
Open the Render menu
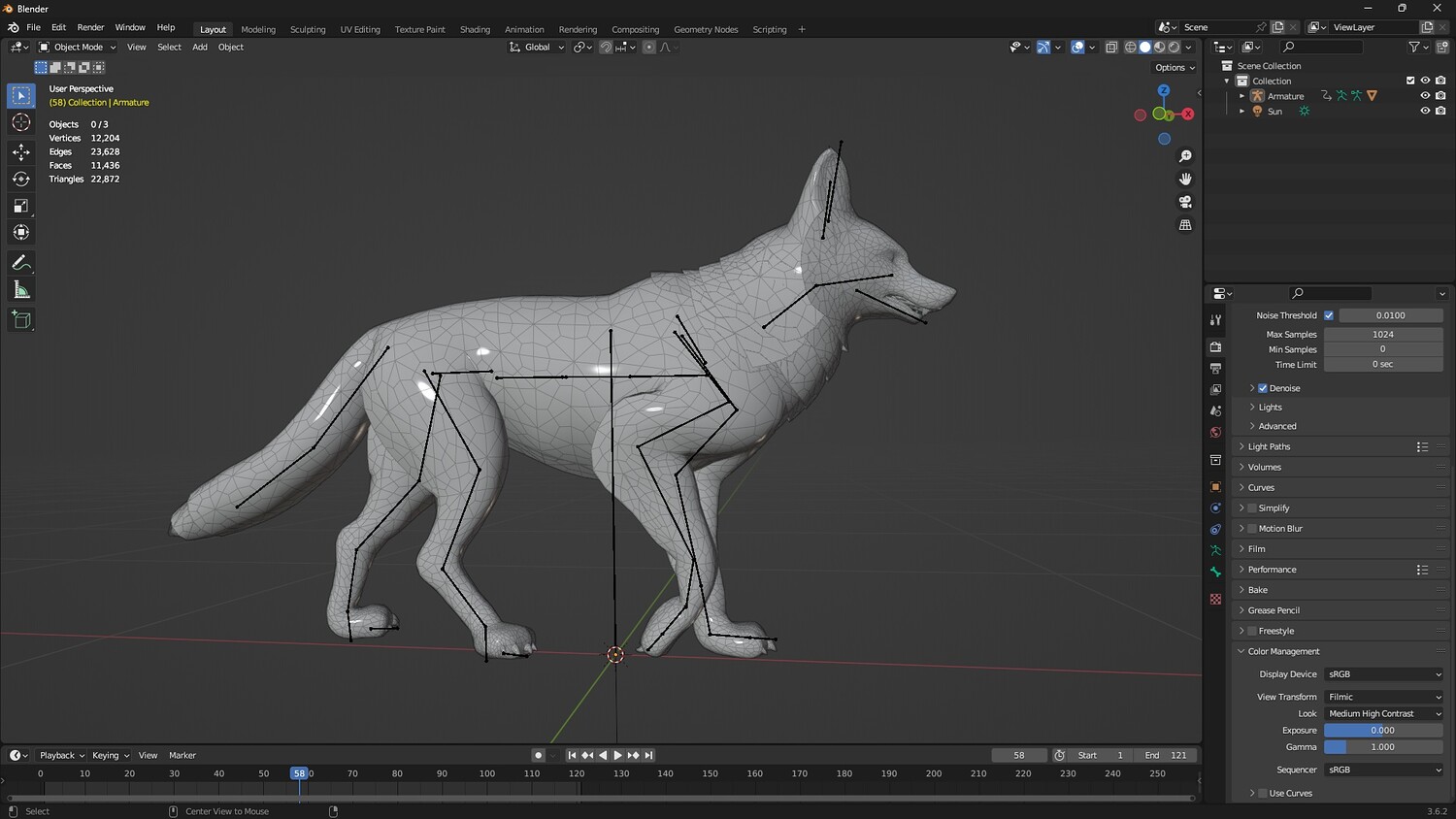pos(90,27)
